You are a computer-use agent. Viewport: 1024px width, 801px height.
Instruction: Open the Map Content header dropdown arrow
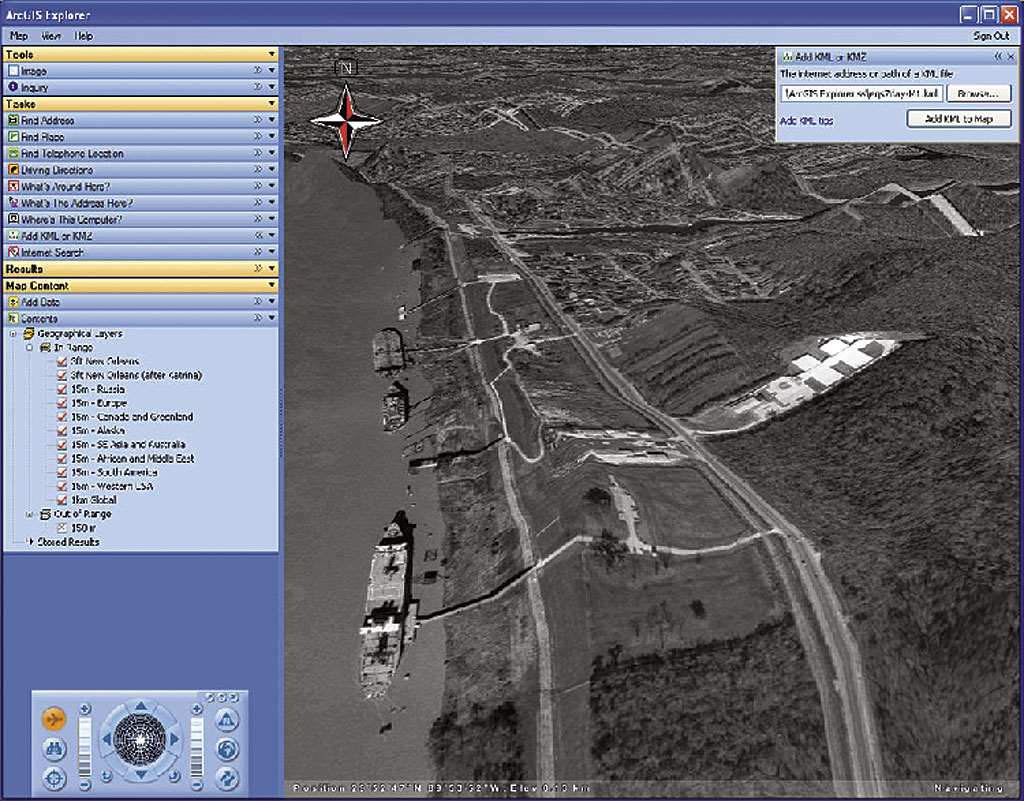click(272, 285)
